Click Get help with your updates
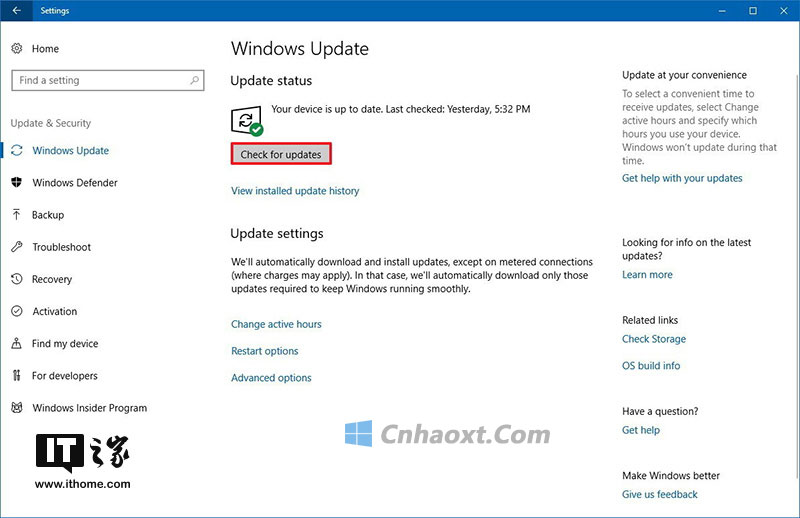Image resolution: width=800 pixels, height=518 pixels. [682, 178]
